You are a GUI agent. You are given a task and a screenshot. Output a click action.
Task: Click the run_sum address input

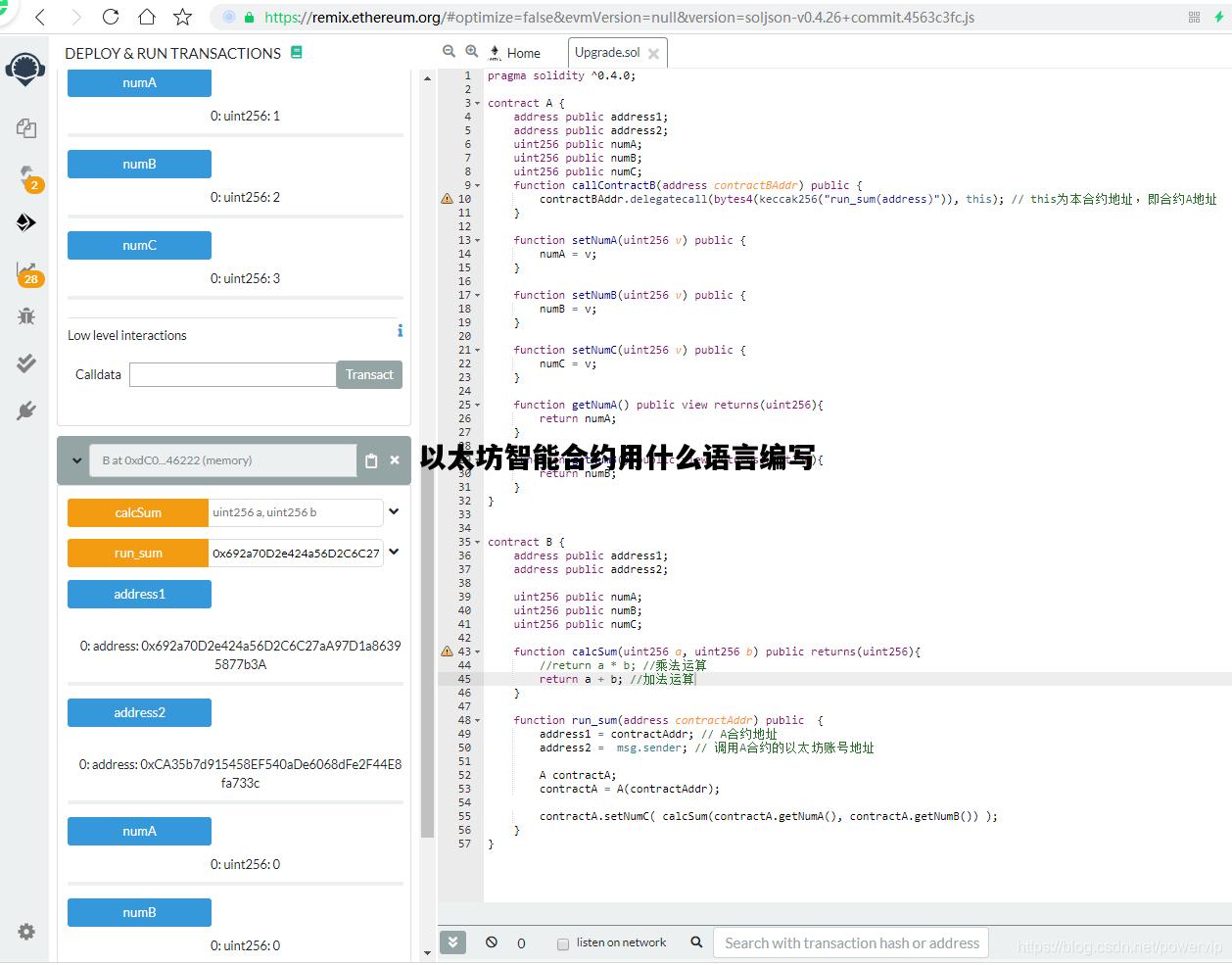pyautogui.click(x=296, y=553)
